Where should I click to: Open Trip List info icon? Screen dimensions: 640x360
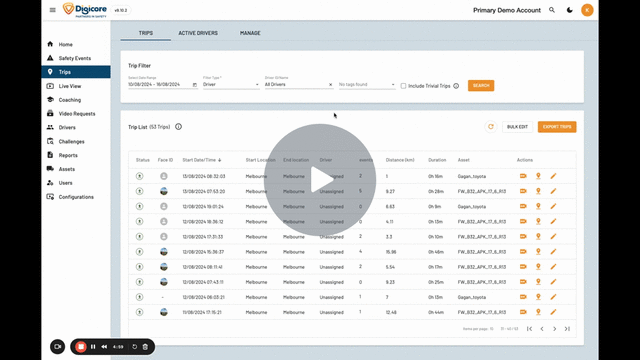click(178, 127)
